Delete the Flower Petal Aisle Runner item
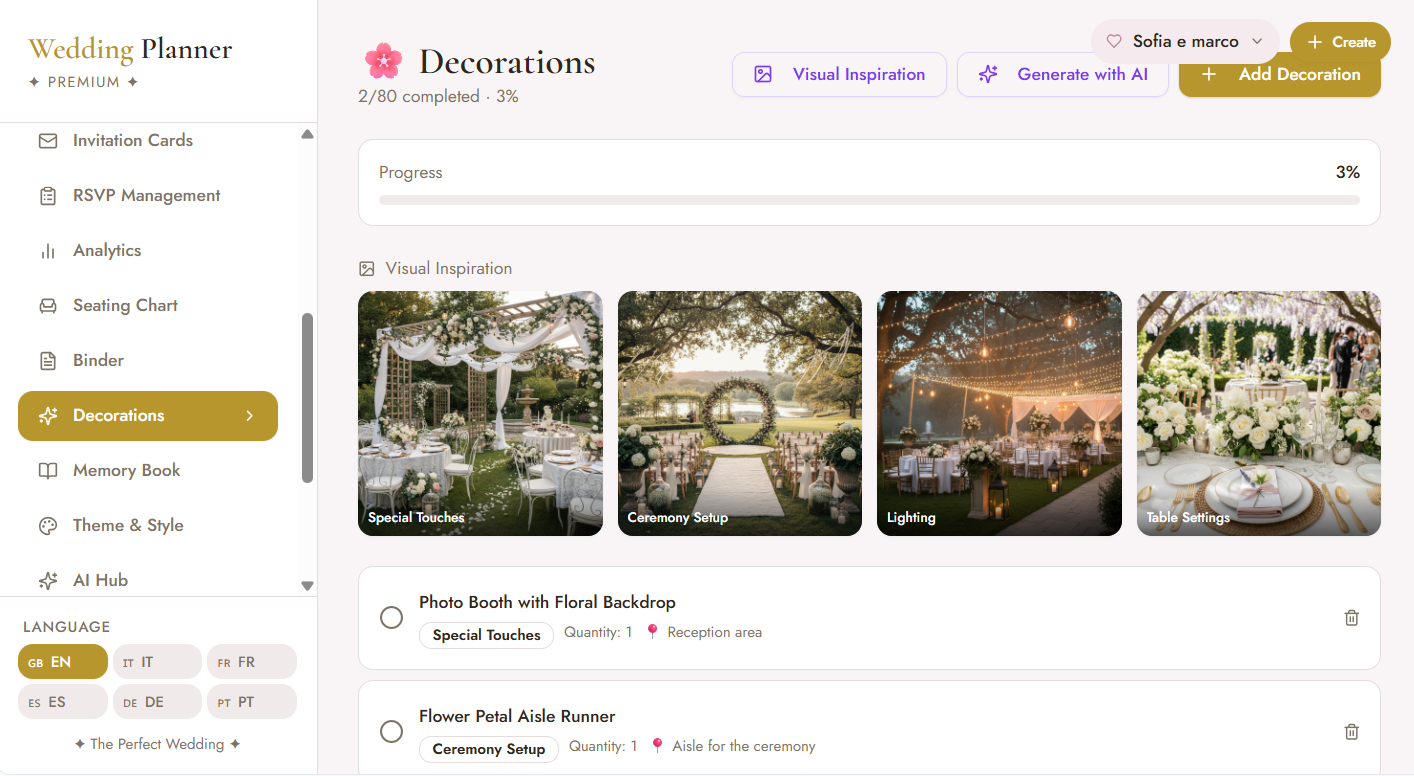Image resolution: width=1414 pixels, height=776 pixels. pyautogui.click(x=1351, y=732)
